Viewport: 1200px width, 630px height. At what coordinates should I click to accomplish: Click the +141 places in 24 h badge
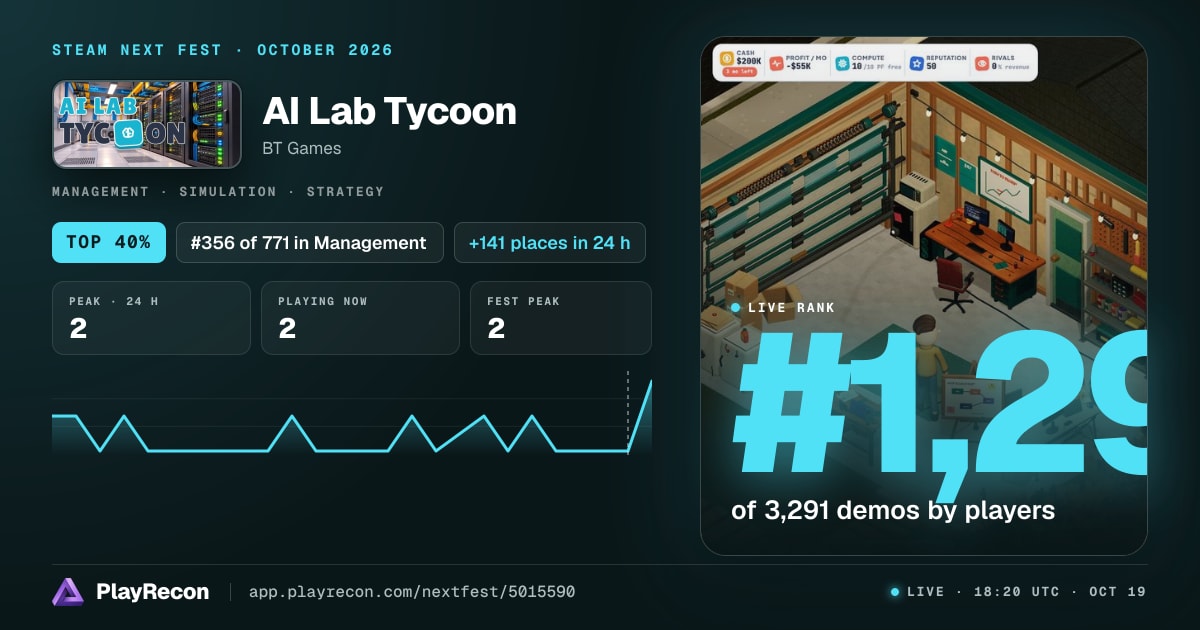[549, 242]
